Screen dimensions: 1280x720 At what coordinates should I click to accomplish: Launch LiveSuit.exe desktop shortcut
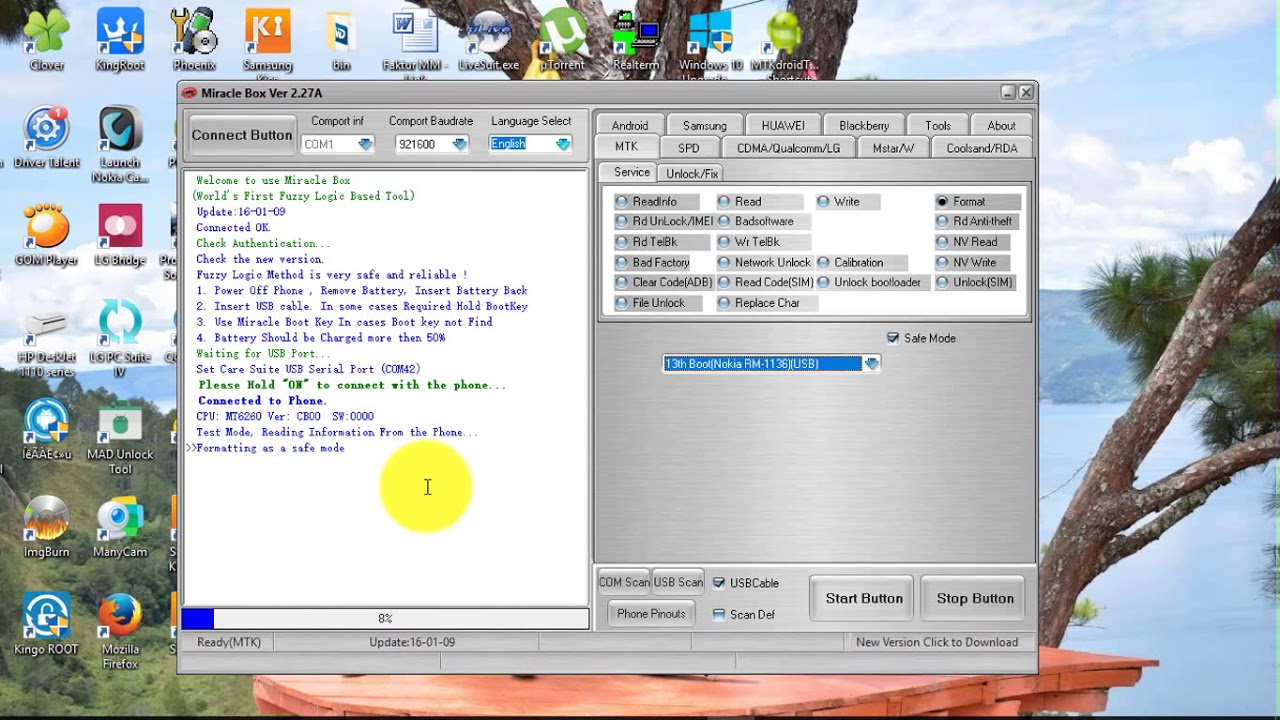point(488,40)
